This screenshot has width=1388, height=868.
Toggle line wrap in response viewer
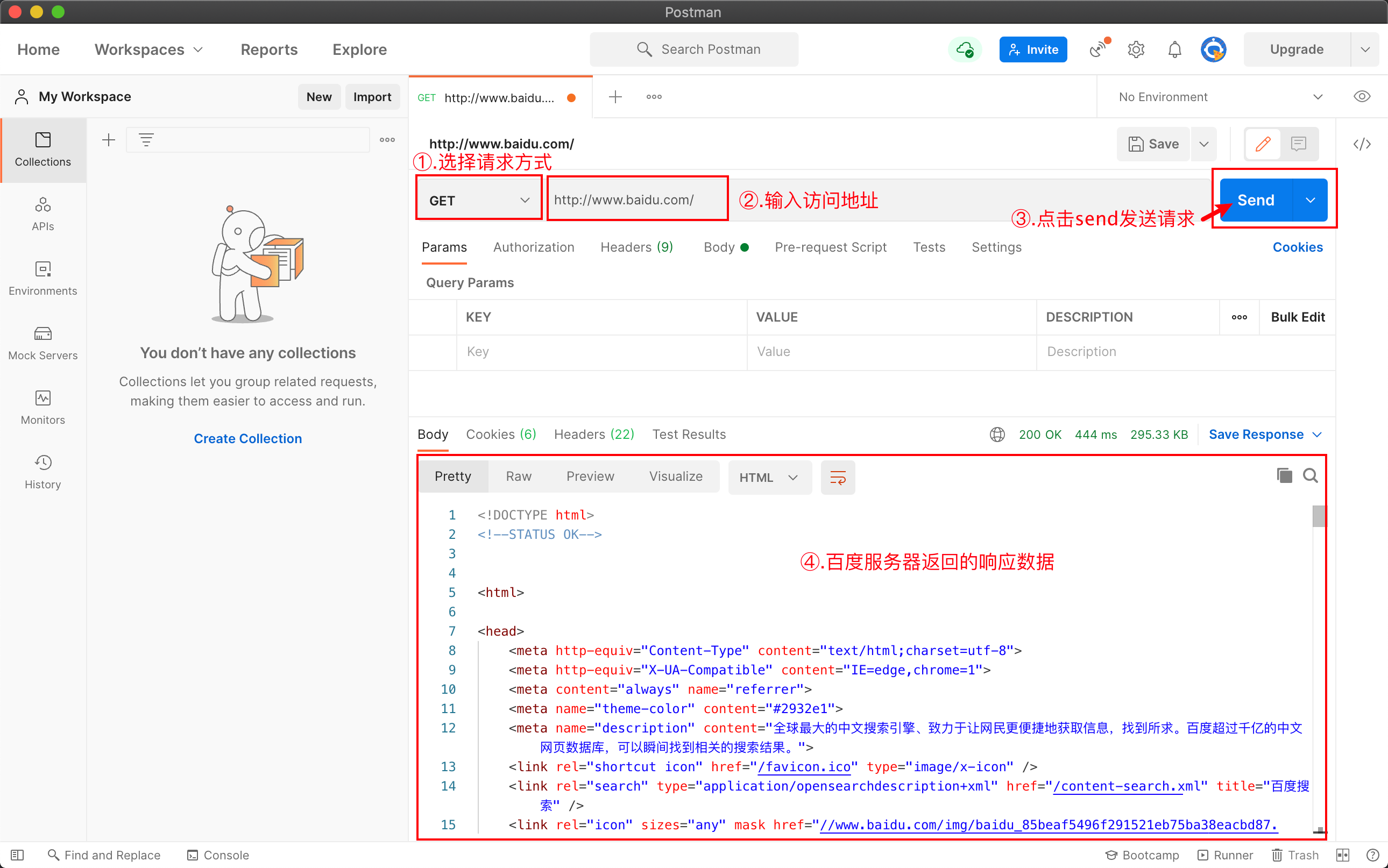[838, 478]
